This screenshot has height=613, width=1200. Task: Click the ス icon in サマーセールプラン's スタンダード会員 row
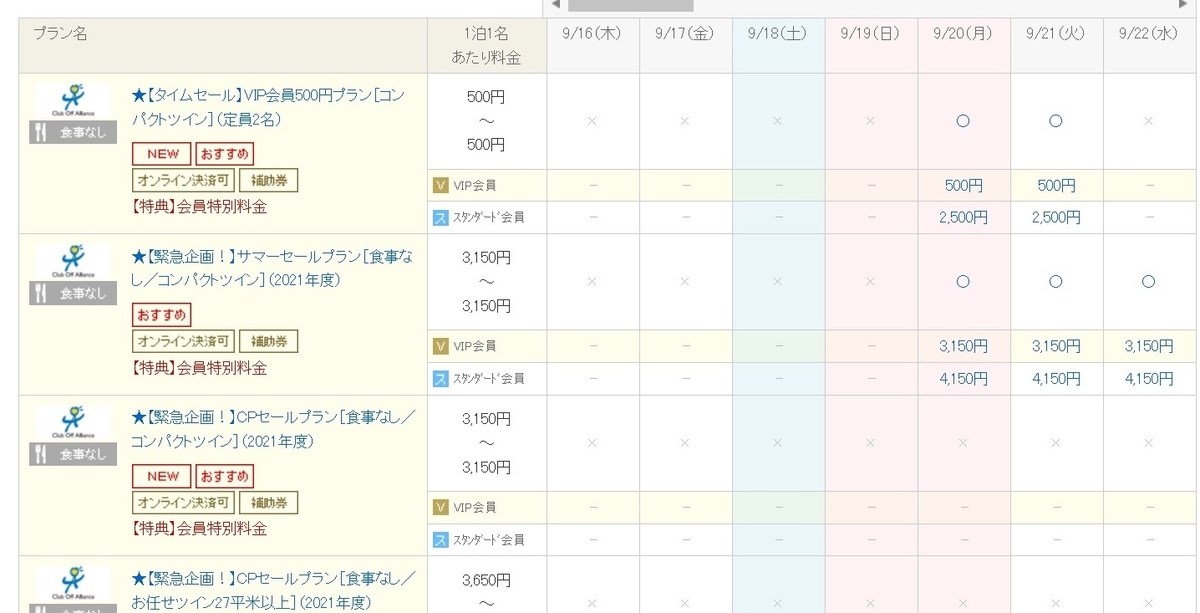click(x=440, y=378)
